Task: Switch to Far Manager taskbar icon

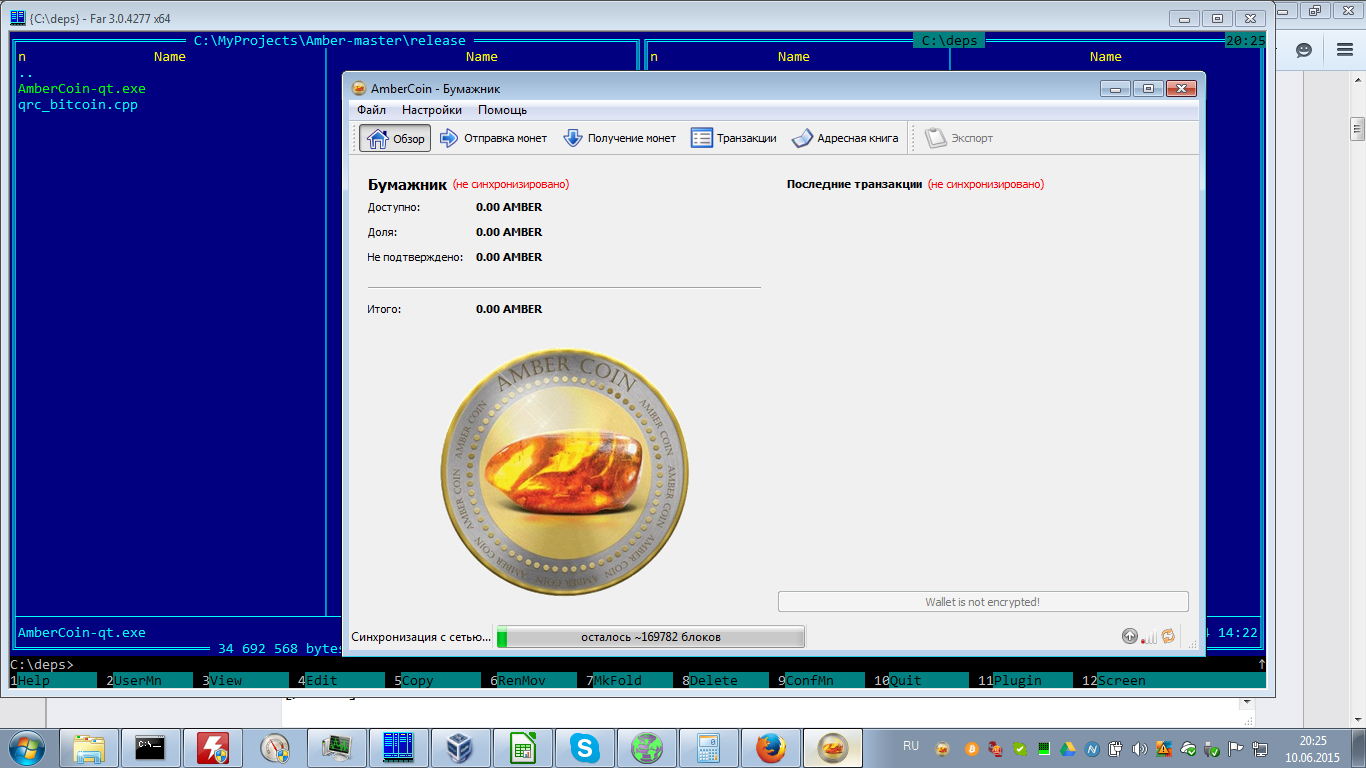Action: (399, 747)
